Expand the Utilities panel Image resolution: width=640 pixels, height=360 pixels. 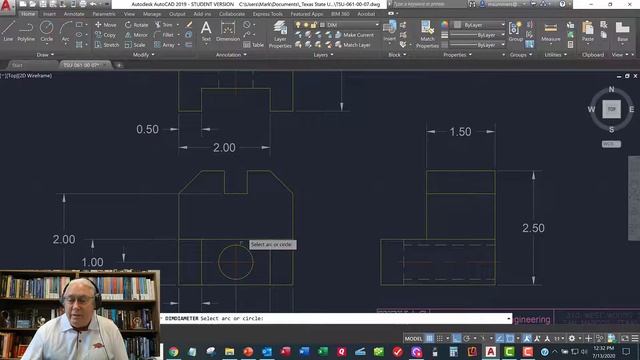pos(556,55)
